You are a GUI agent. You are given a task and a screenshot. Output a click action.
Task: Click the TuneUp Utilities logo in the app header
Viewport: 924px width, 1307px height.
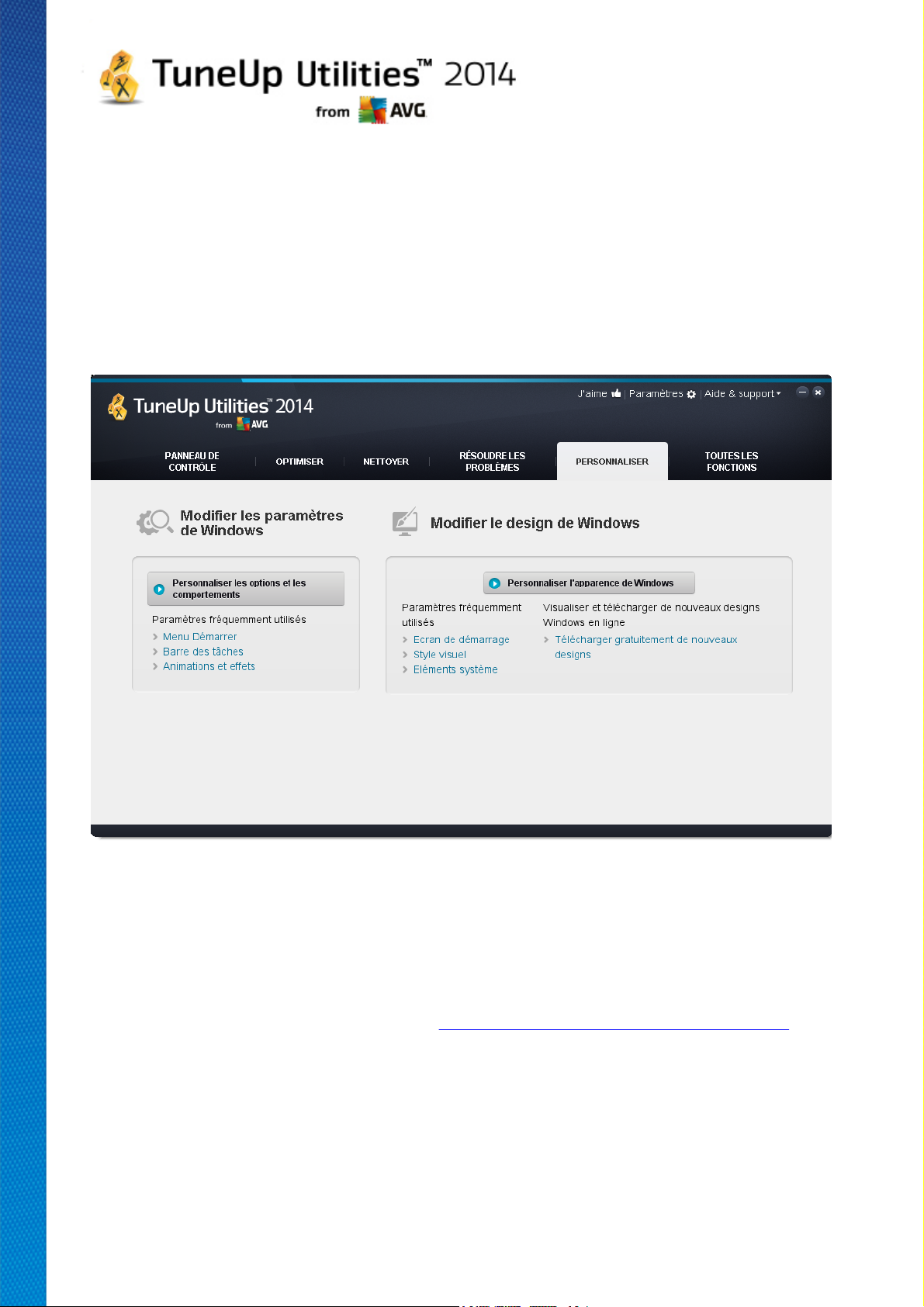[x=210, y=411]
